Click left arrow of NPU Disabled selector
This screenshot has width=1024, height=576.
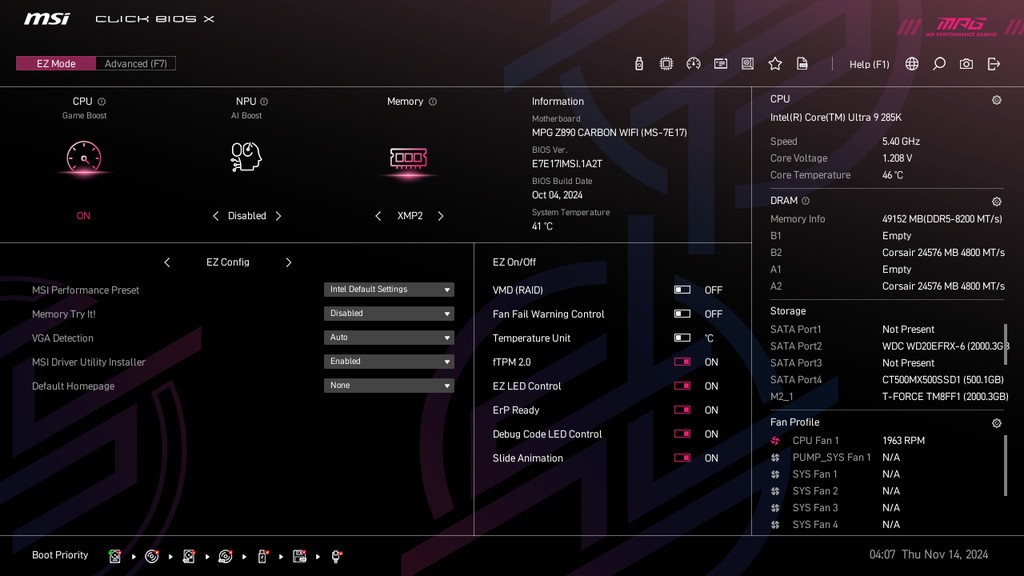[x=216, y=216]
